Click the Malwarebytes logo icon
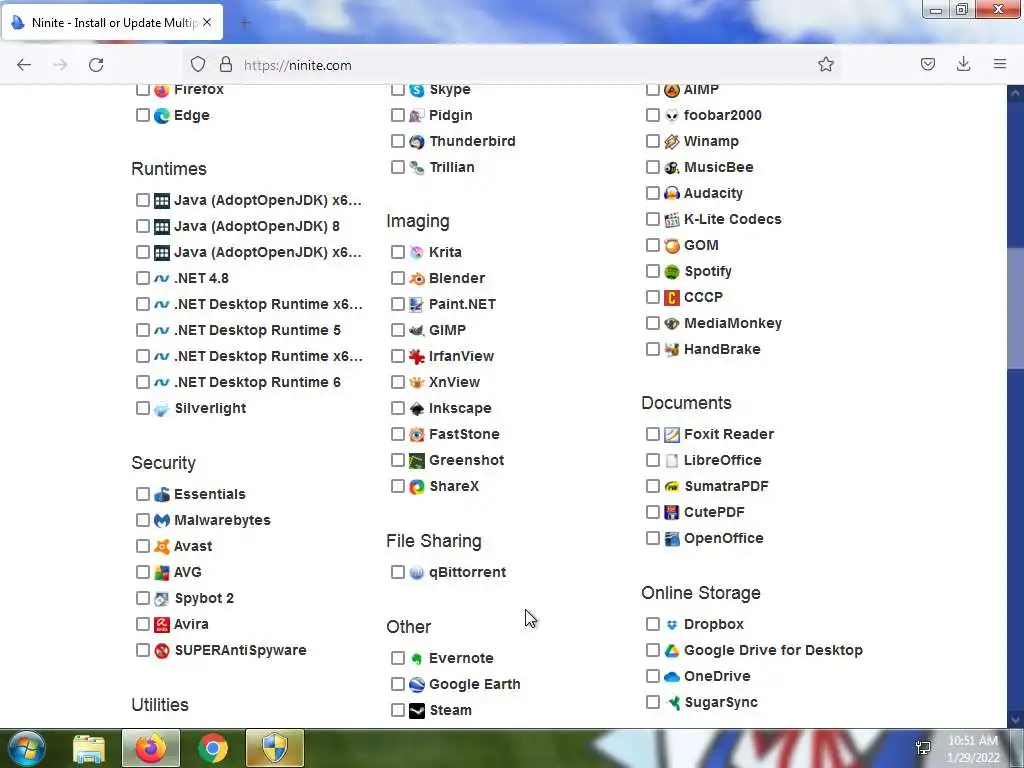Viewport: 1024px width, 768px height. tap(161, 520)
